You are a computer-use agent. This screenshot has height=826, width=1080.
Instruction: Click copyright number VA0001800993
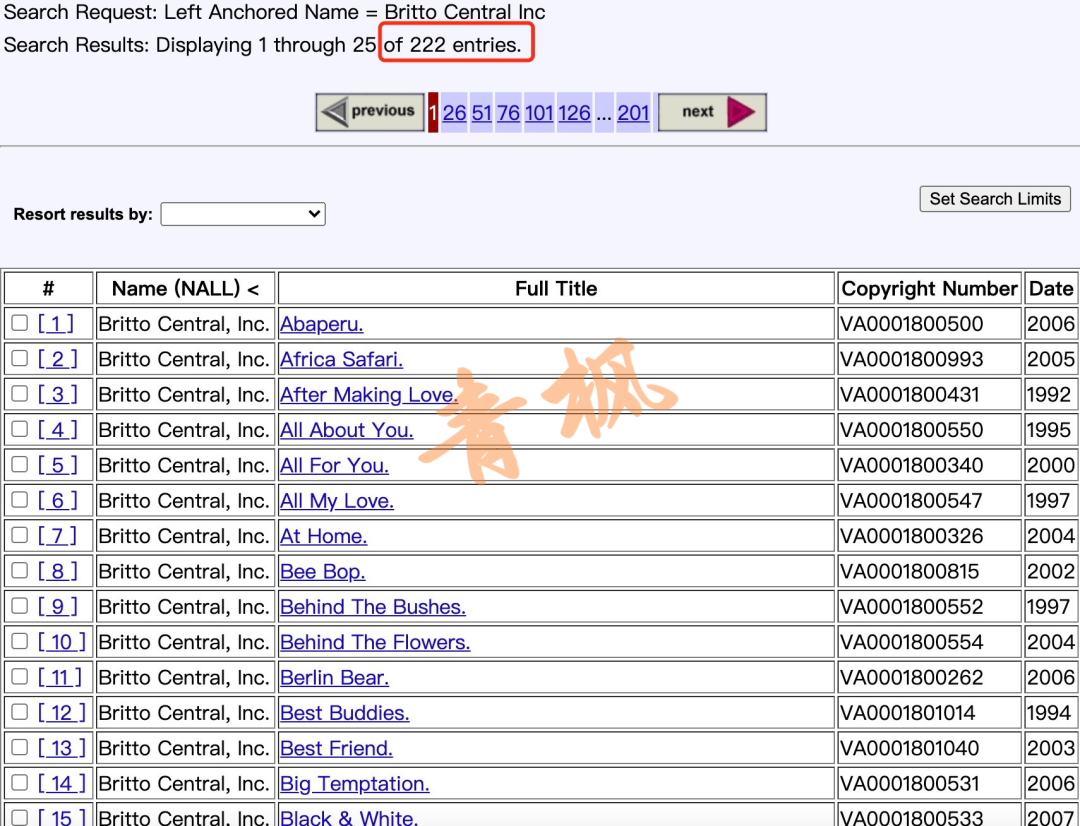click(911, 359)
